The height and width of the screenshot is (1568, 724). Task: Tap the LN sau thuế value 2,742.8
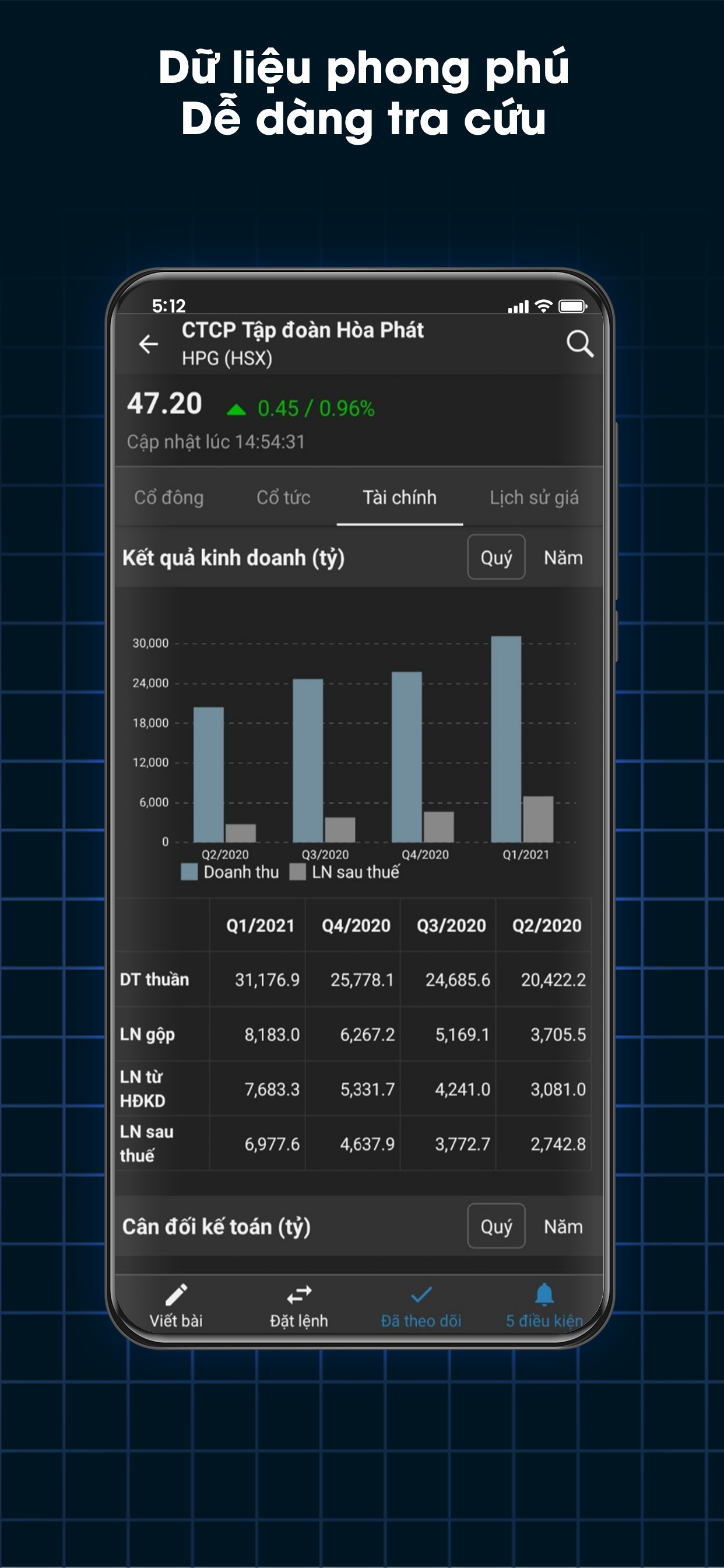(558, 1144)
